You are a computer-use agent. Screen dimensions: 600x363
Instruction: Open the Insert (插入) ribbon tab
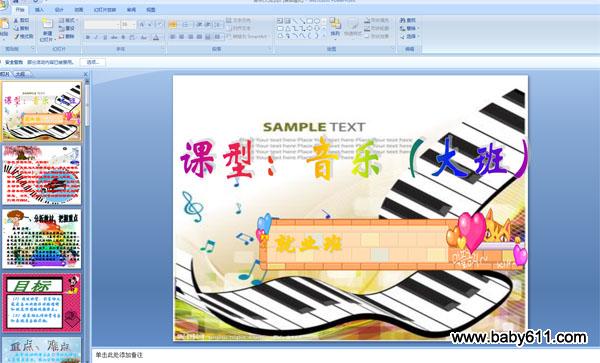pos(39,10)
